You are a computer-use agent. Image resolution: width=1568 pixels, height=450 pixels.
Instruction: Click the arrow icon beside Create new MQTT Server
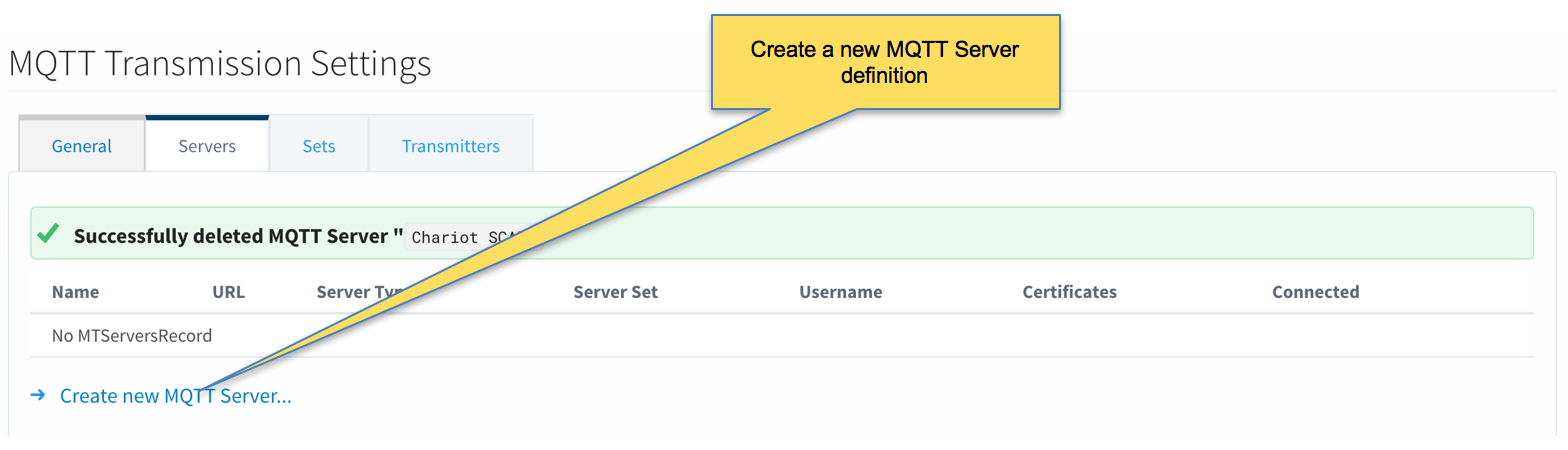38,395
